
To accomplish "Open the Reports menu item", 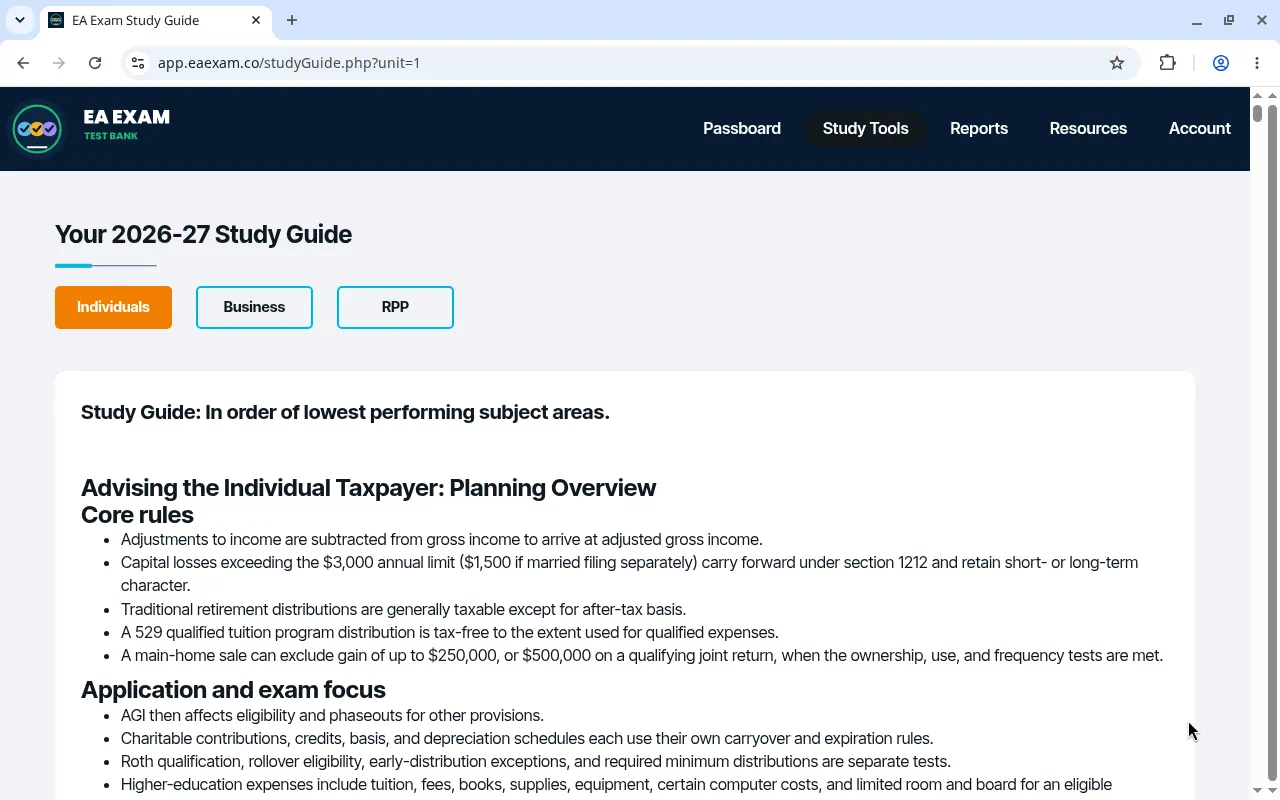I will tap(979, 128).
